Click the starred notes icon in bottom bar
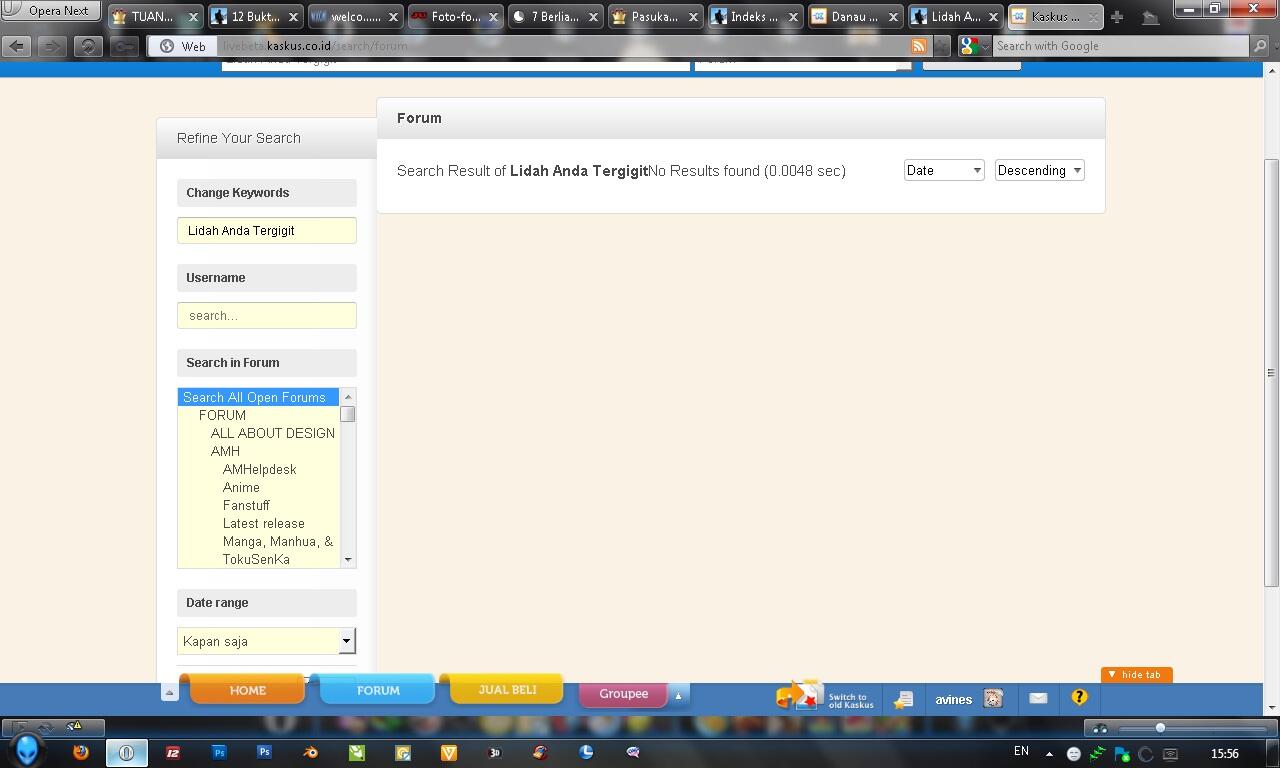 coord(904,699)
